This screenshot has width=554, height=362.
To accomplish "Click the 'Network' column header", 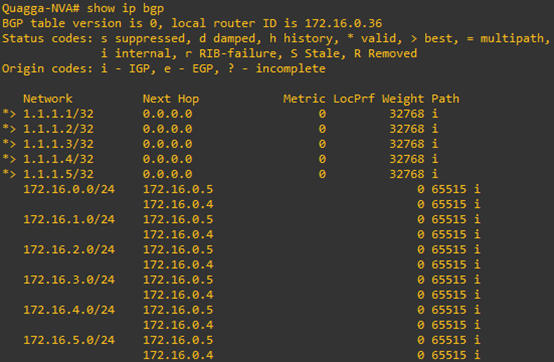I will click(x=48, y=99).
